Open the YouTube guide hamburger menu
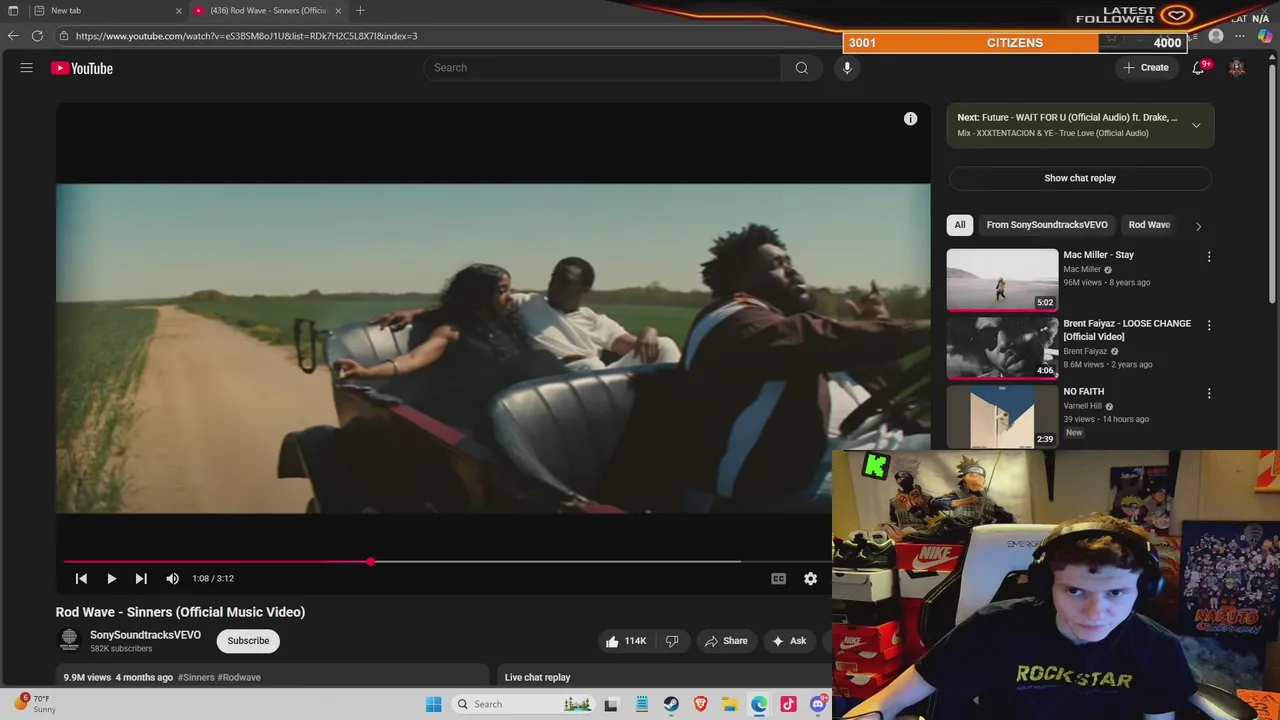 point(27,68)
